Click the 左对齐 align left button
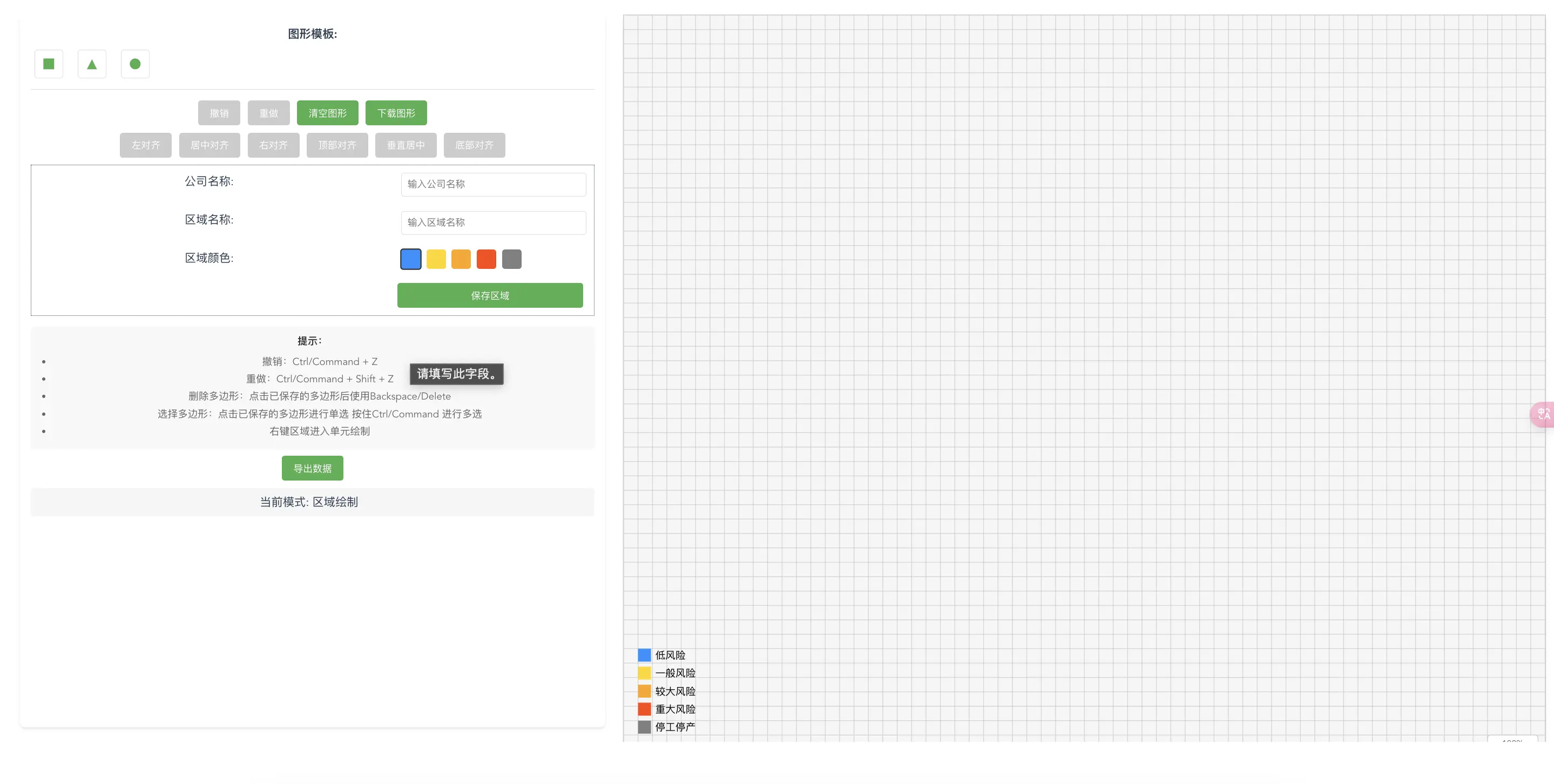The width and height of the screenshot is (1554, 784). click(x=145, y=145)
